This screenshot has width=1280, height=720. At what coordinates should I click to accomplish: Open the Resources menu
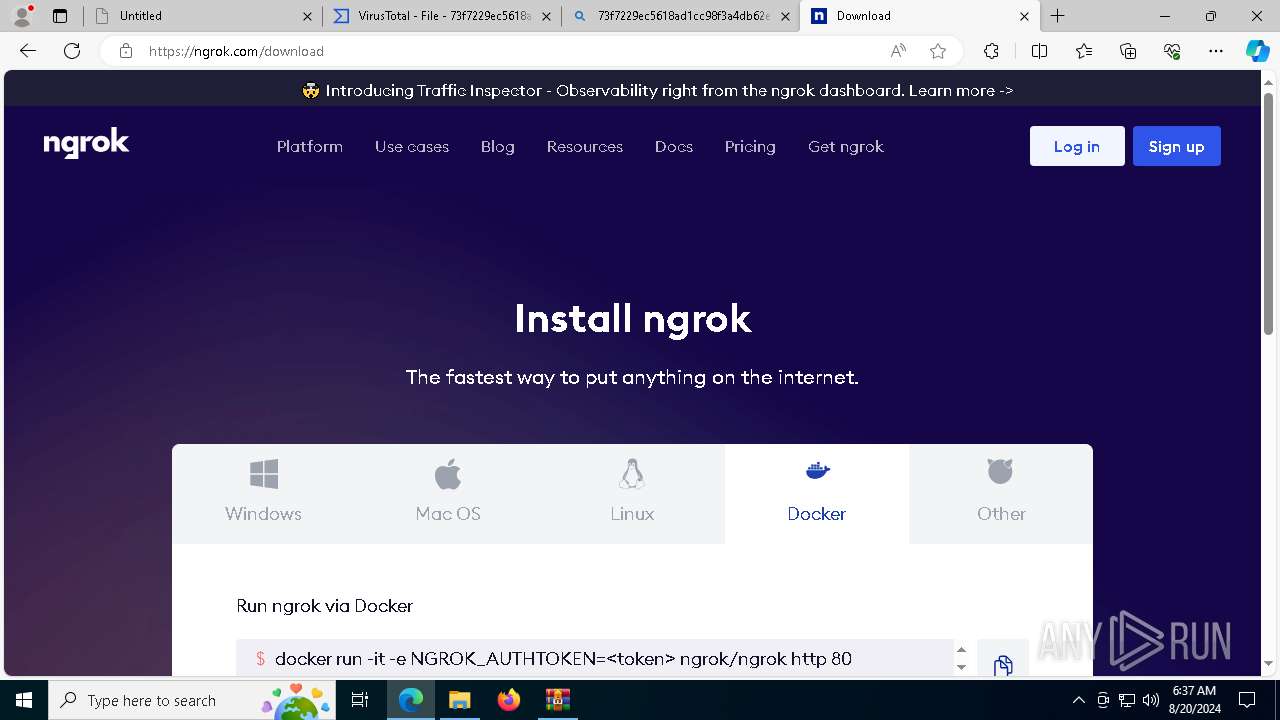tap(585, 146)
